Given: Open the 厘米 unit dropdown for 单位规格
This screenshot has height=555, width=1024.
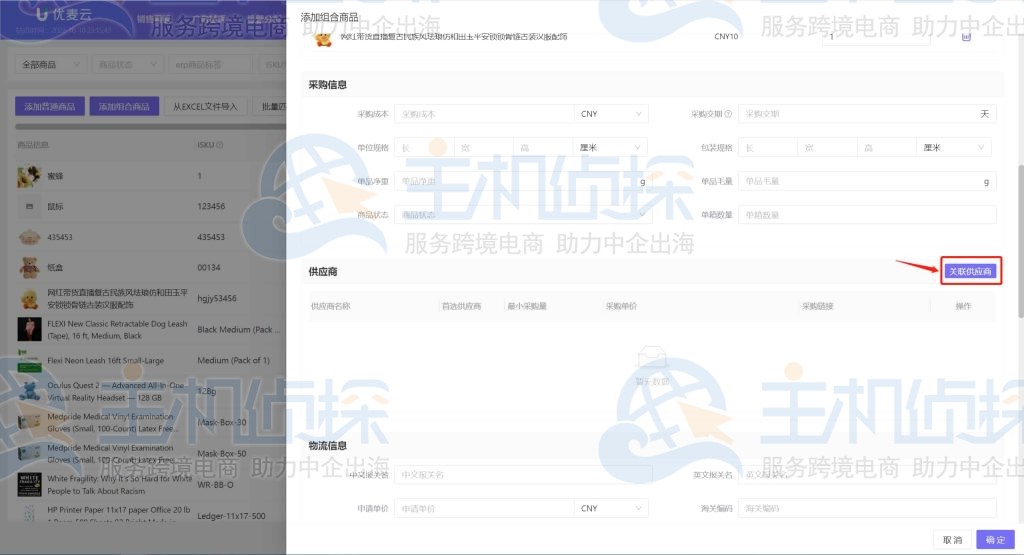Looking at the screenshot, I should [x=610, y=148].
